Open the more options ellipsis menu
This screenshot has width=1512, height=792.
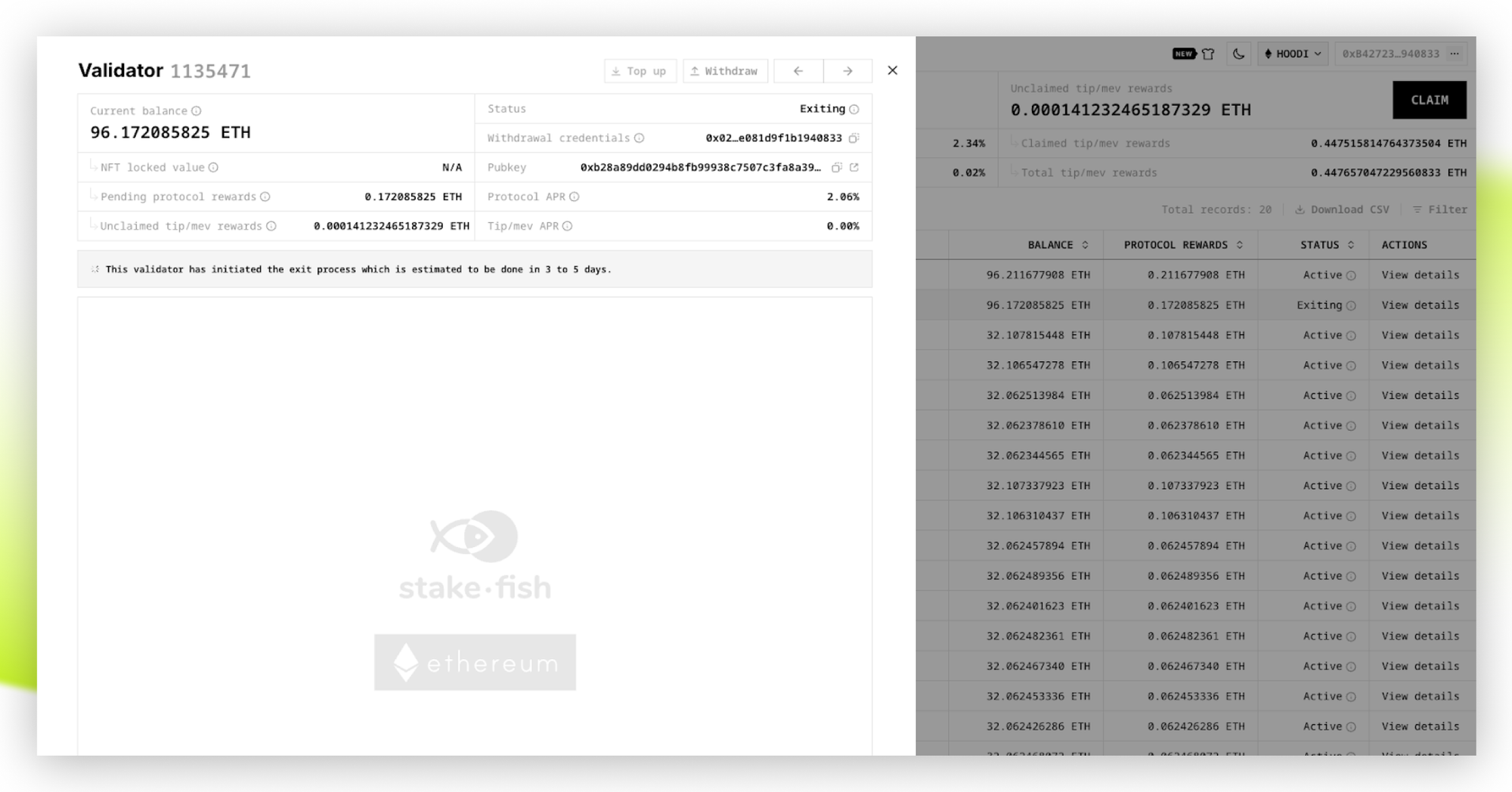pos(1455,54)
